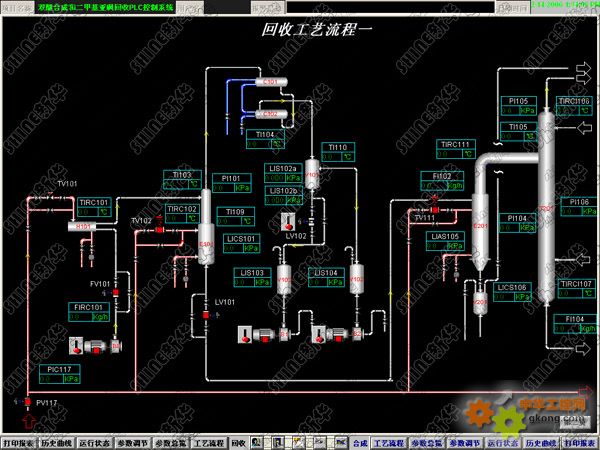Screen dimensions: 600x450
Task: Toggle the switch right of LV101 valve
Action: pos(243,332)
